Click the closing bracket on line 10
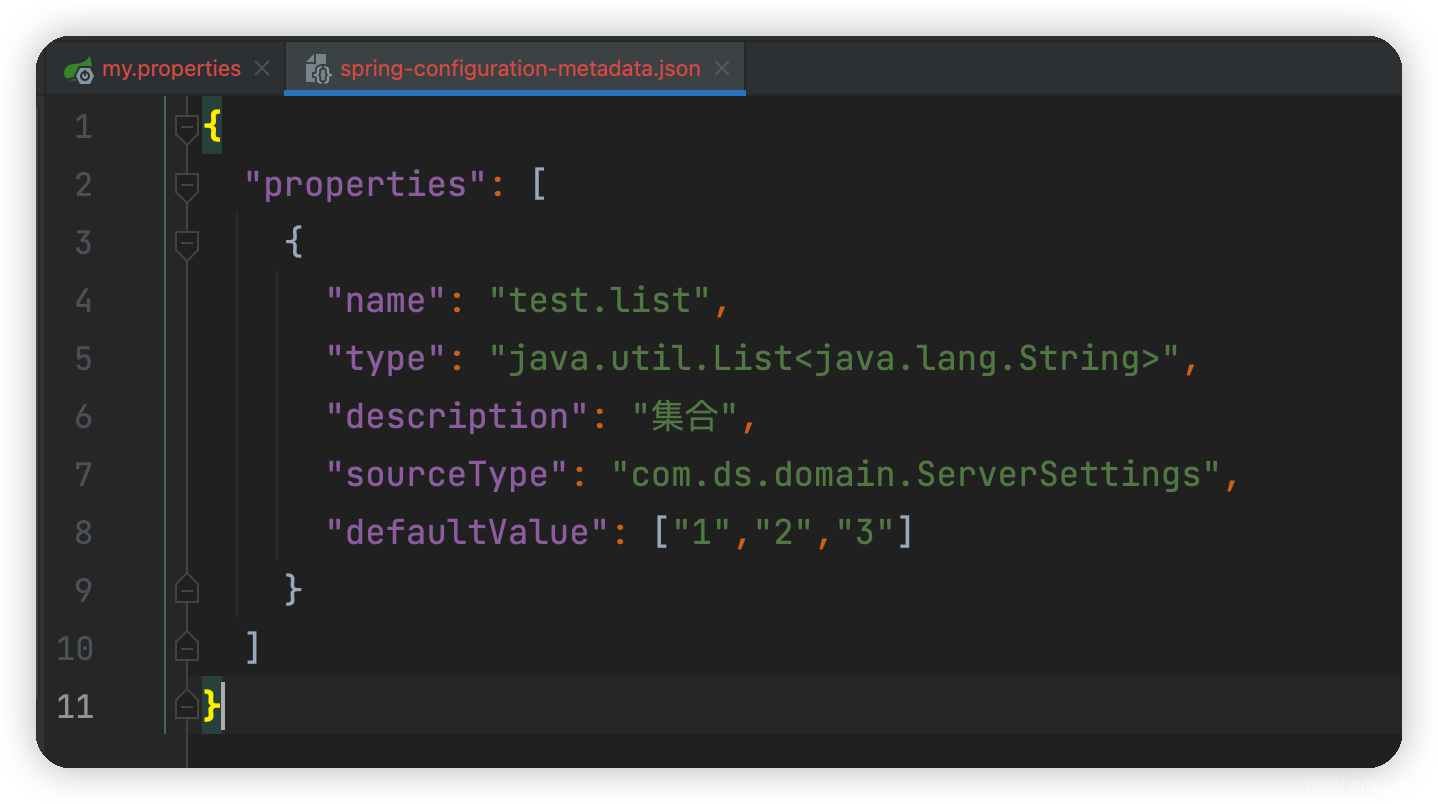This screenshot has width=1438, height=804. click(x=252, y=648)
